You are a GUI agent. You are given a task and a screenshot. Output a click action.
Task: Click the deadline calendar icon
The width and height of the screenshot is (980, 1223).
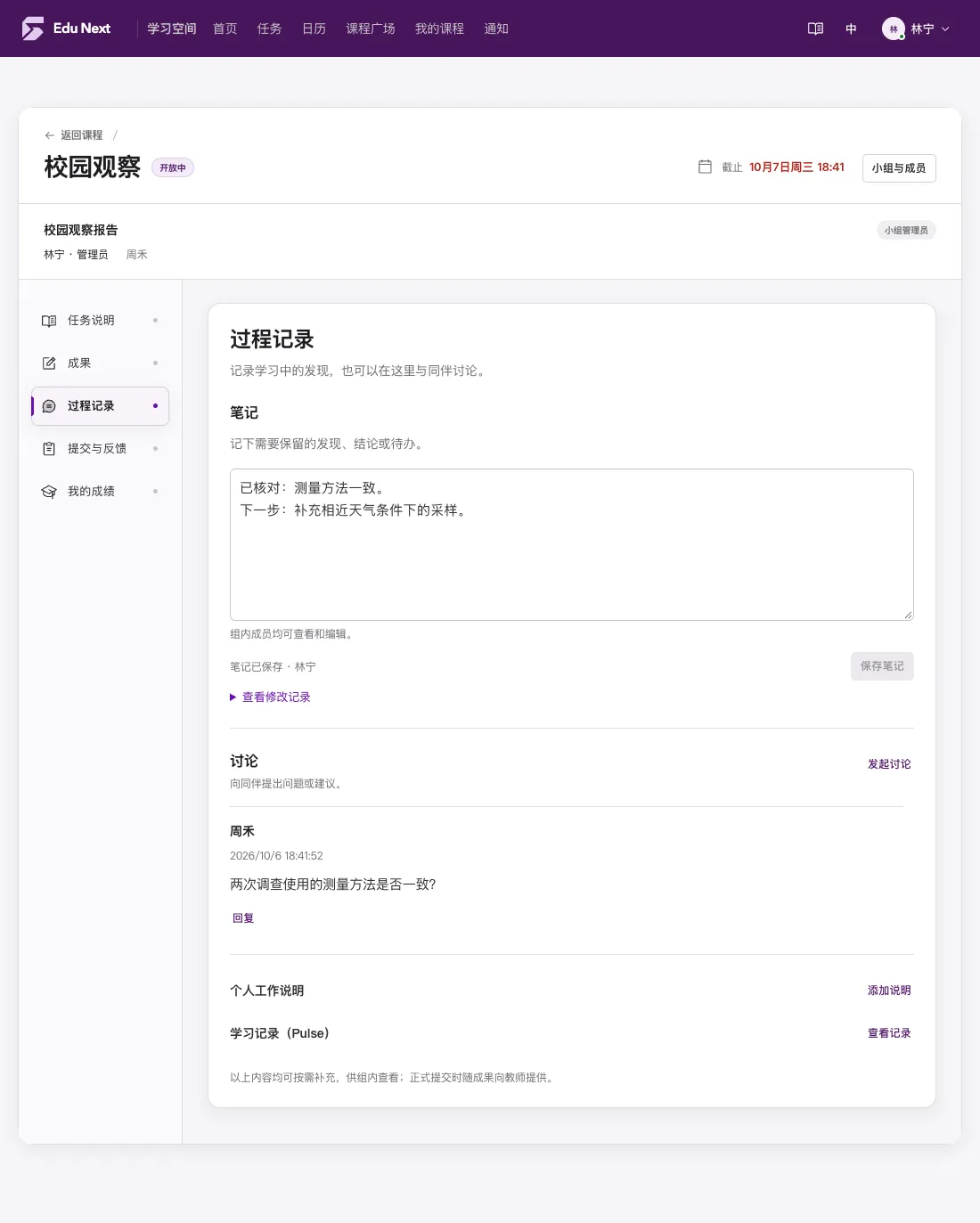coord(705,167)
